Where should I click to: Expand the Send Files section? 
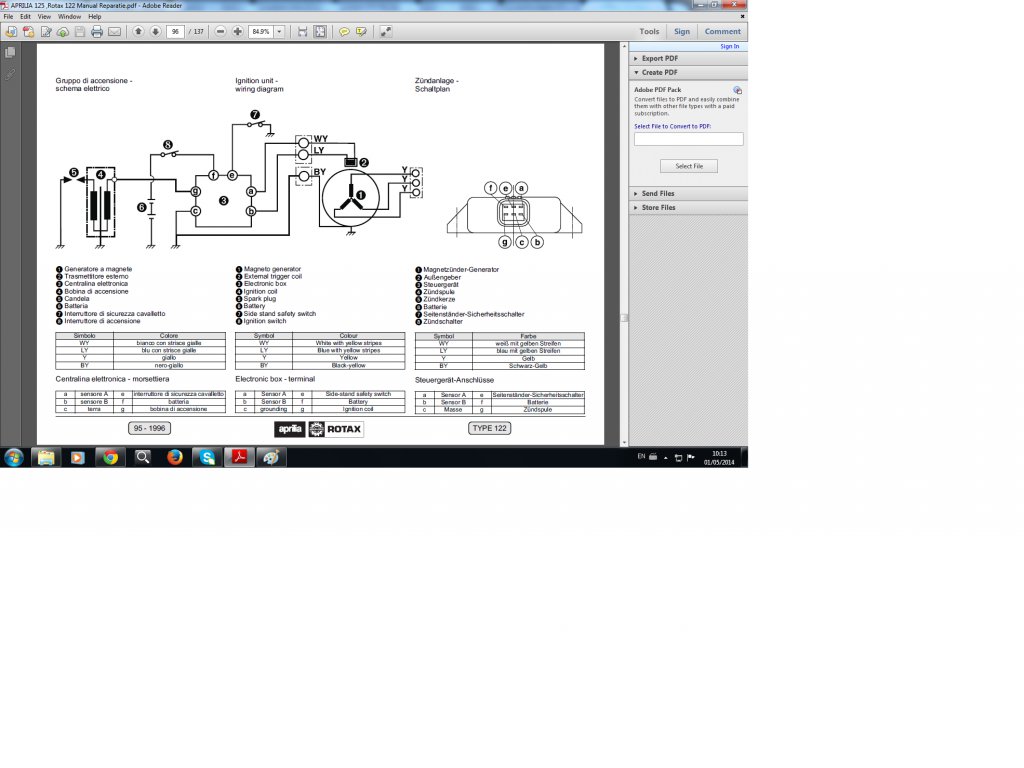[657, 193]
